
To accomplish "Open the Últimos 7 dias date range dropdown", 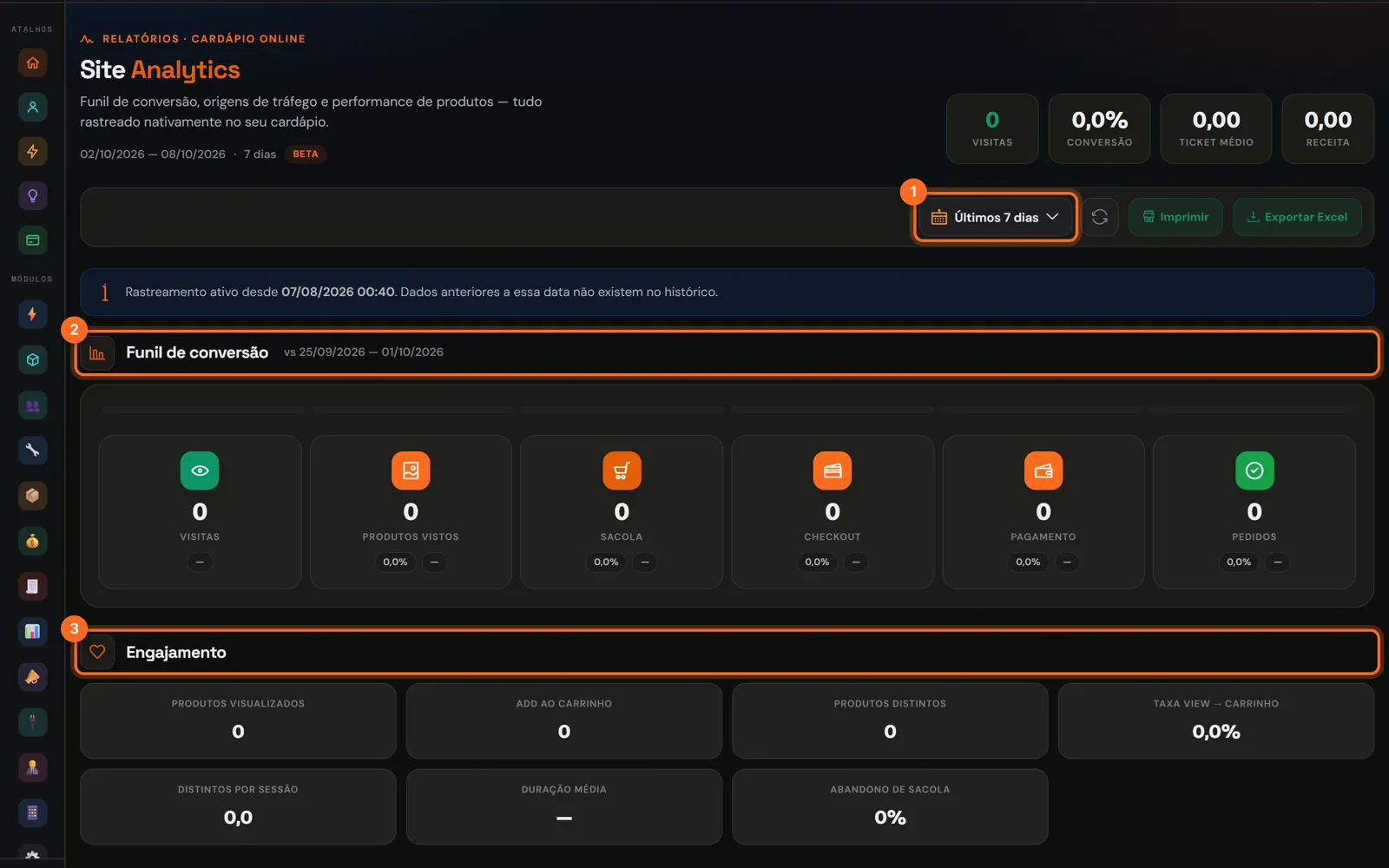I will (x=995, y=217).
